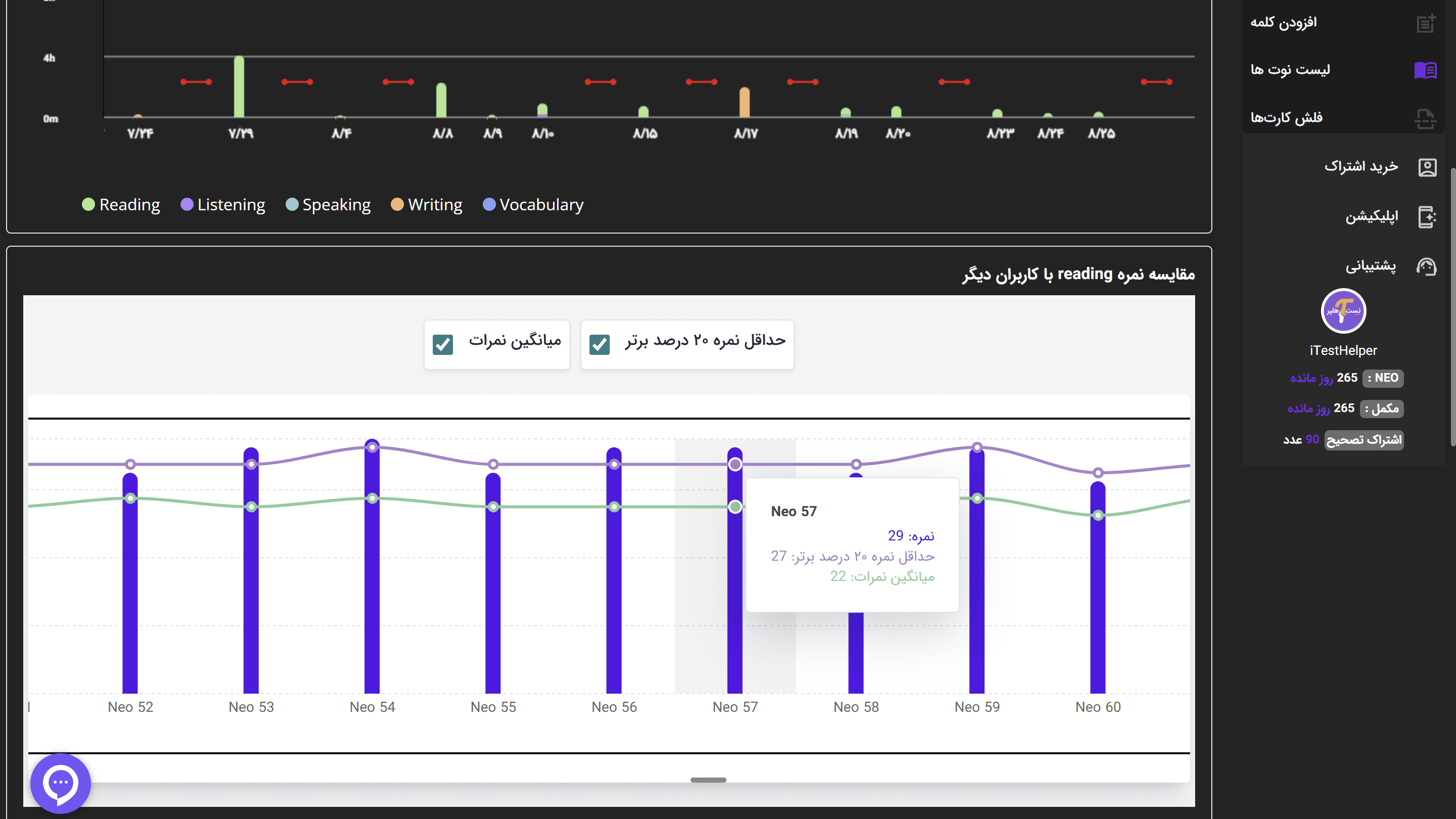The width and height of the screenshot is (1456, 819).
Task: Click the add word note icon
Action: (1426, 23)
